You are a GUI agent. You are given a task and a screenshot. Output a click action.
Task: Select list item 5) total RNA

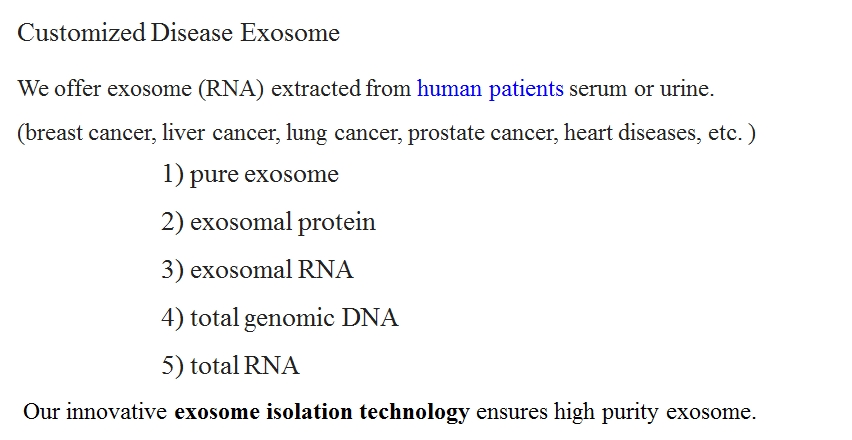(230, 365)
